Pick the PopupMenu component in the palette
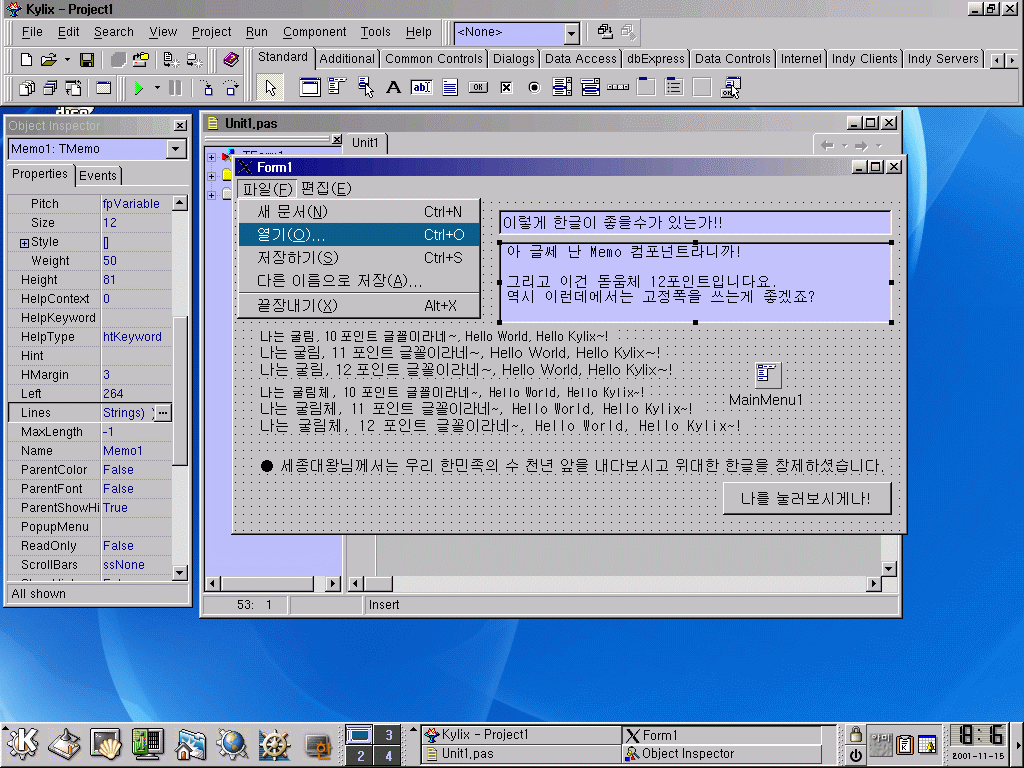This screenshot has width=1024, height=768. (x=365, y=87)
